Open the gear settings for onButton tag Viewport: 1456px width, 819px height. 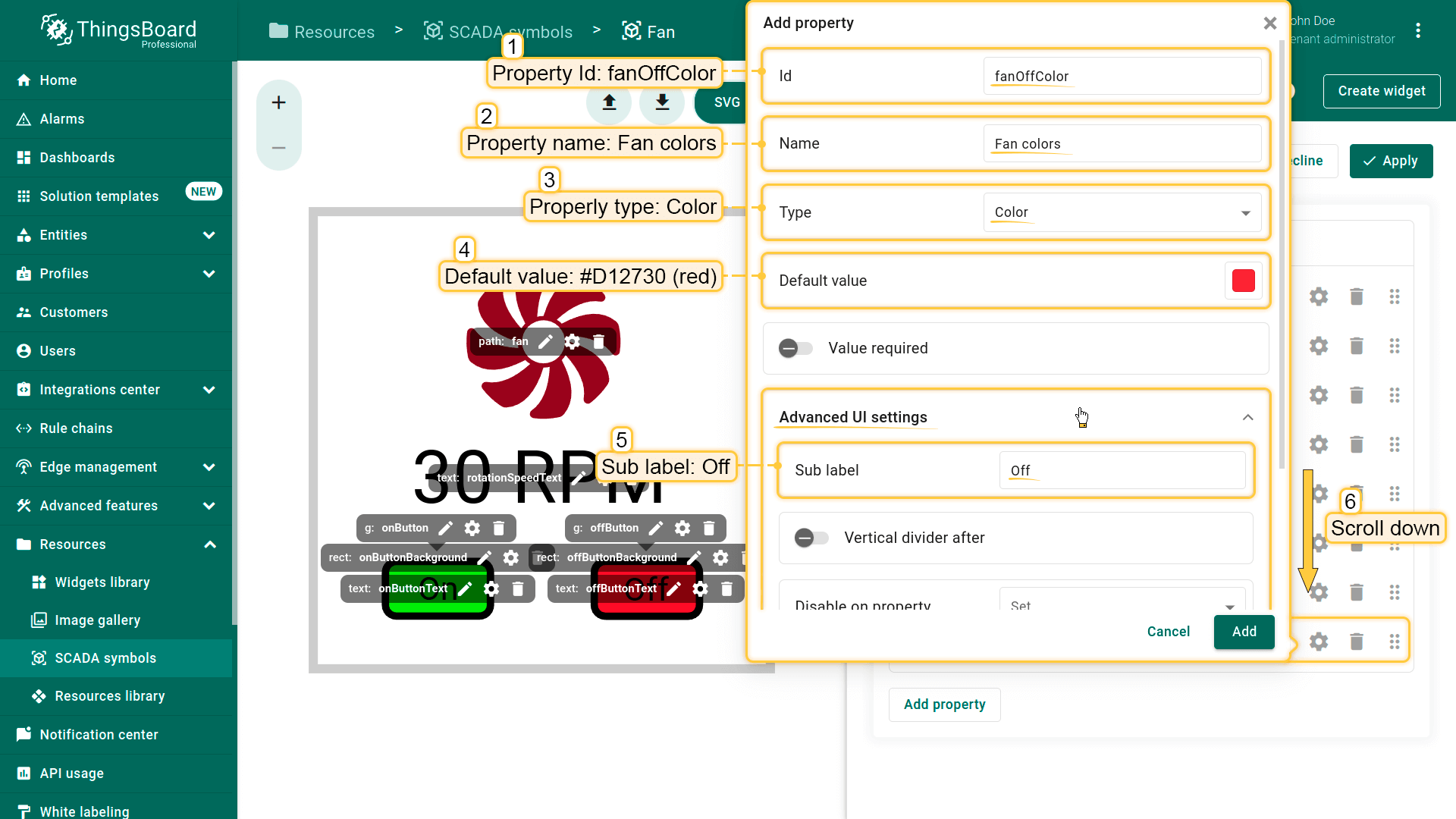pyautogui.click(x=472, y=529)
